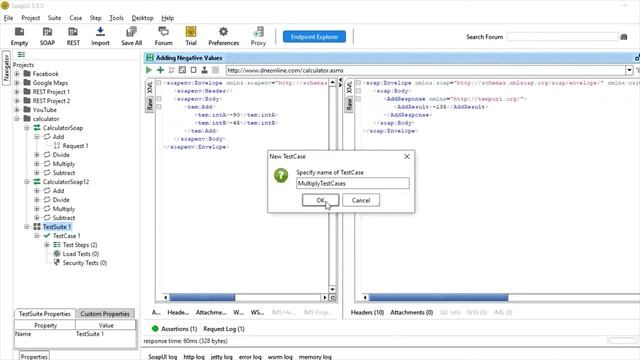640x360 pixels.
Task: Click the Endpoint Explorer button
Action: (314, 37)
